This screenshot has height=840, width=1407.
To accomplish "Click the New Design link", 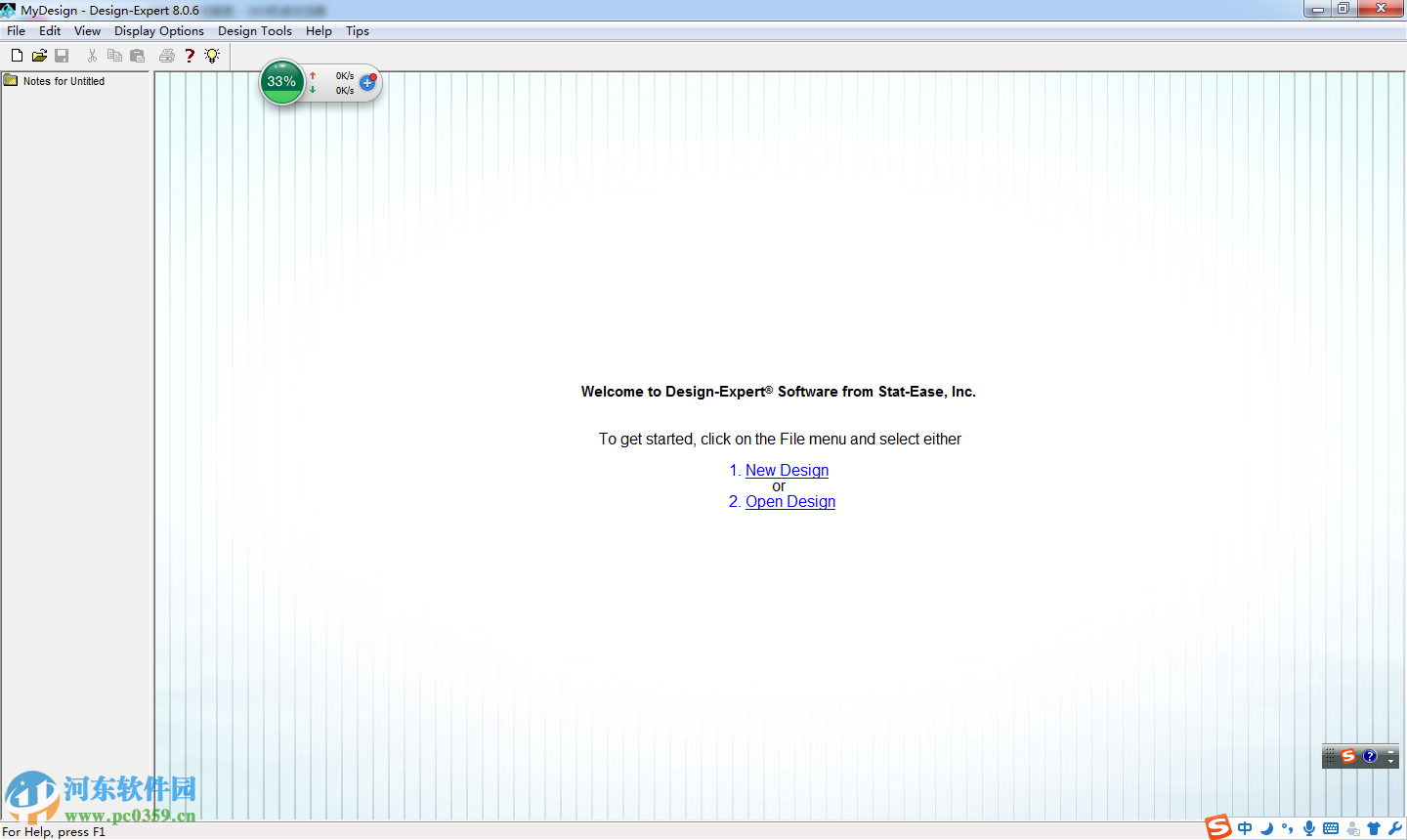I will (787, 470).
